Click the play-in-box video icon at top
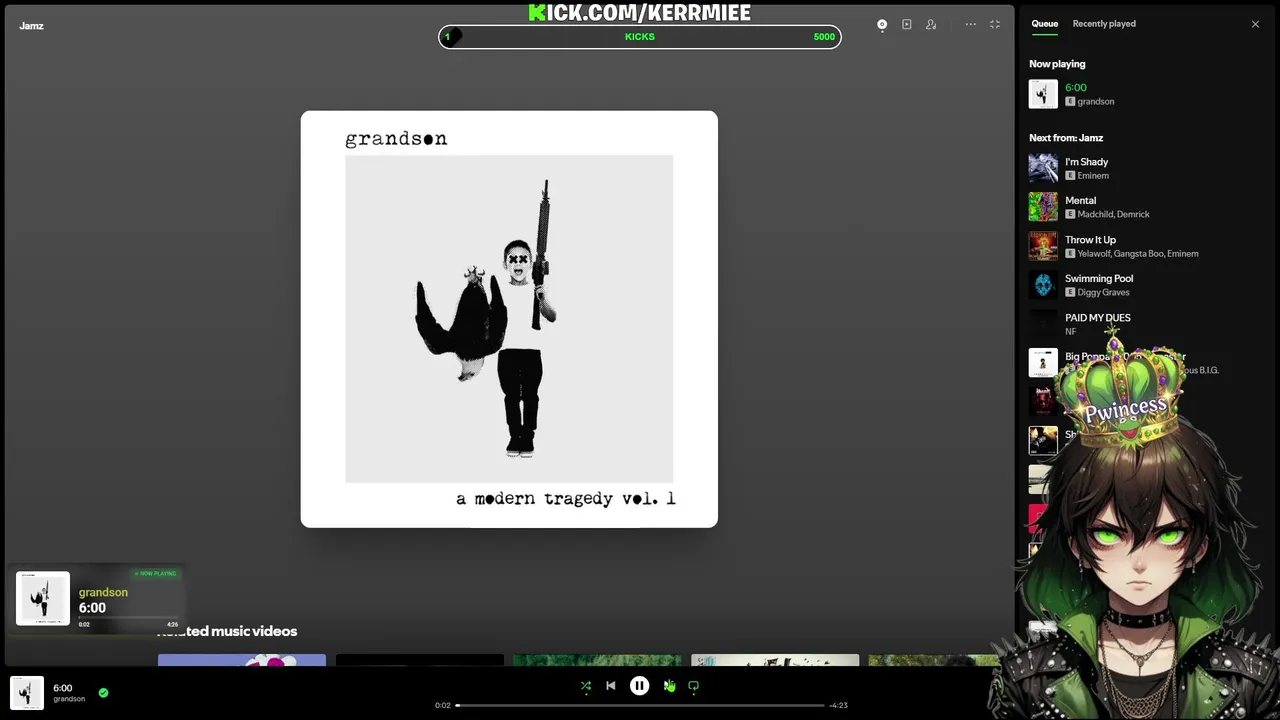The width and height of the screenshot is (1280, 720). tap(907, 24)
